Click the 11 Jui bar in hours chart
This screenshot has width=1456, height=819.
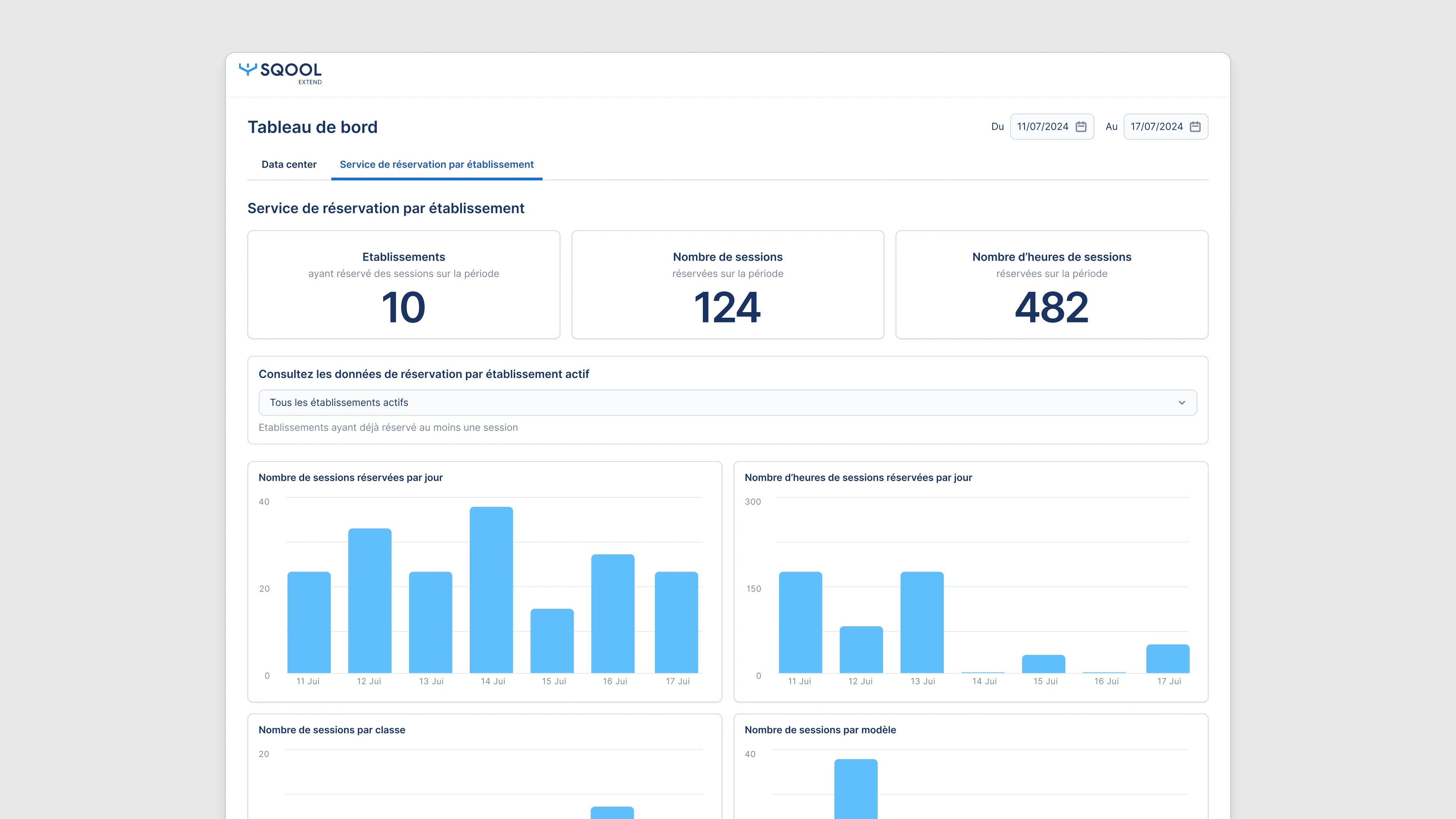click(x=800, y=622)
